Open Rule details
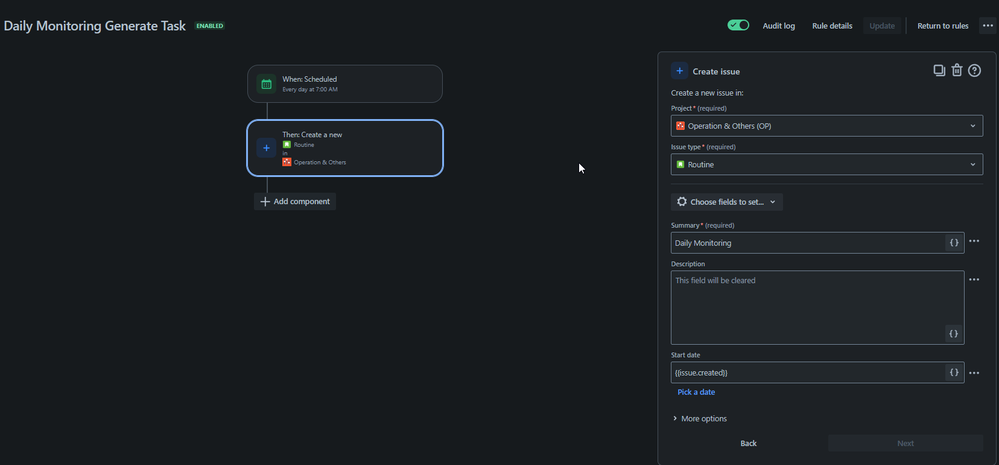This screenshot has width=999, height=465. 832,26
